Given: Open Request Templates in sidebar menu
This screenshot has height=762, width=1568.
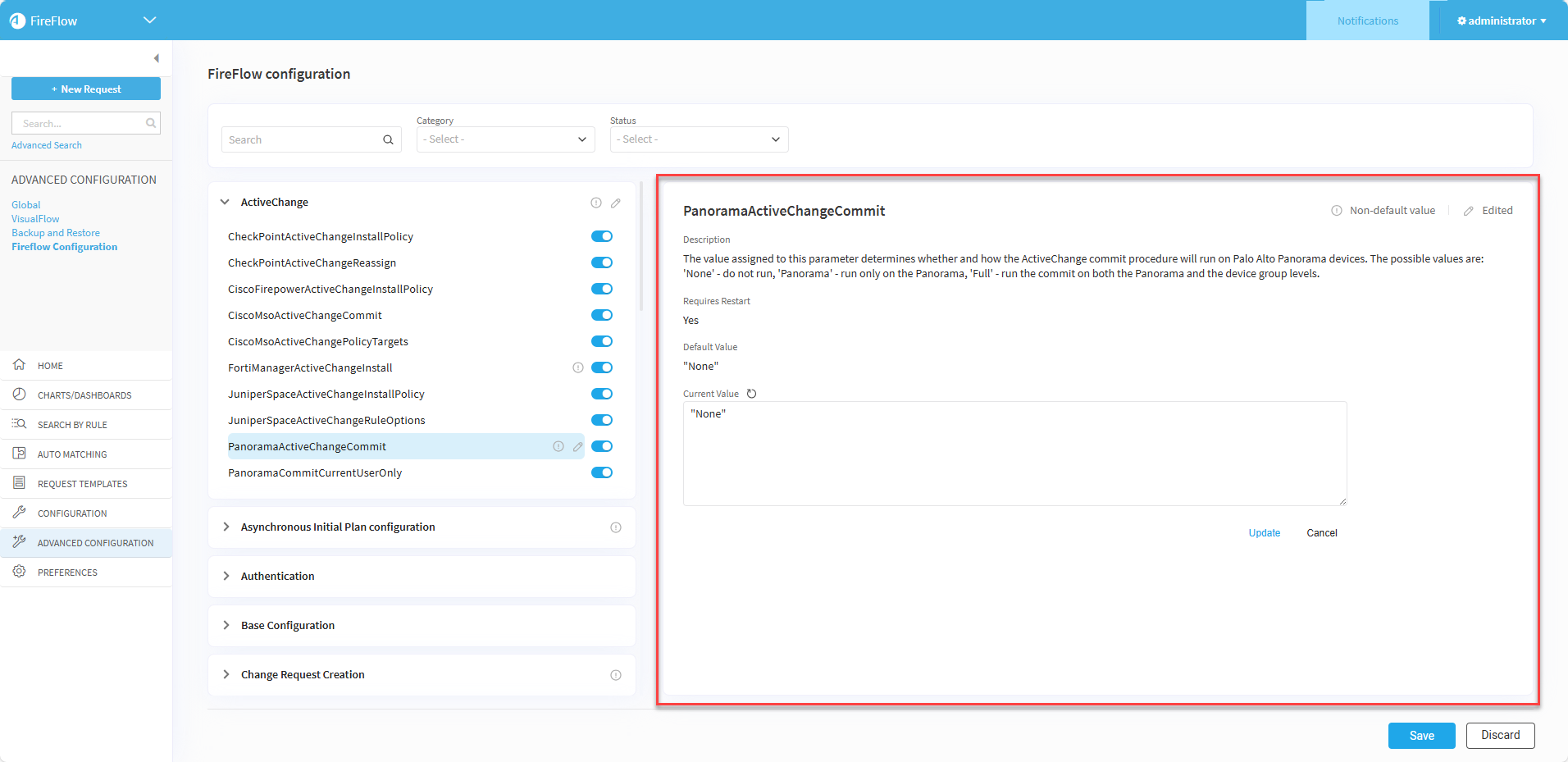Looking at the screenshot, I should pyautogui.click(x=82, y=484).
